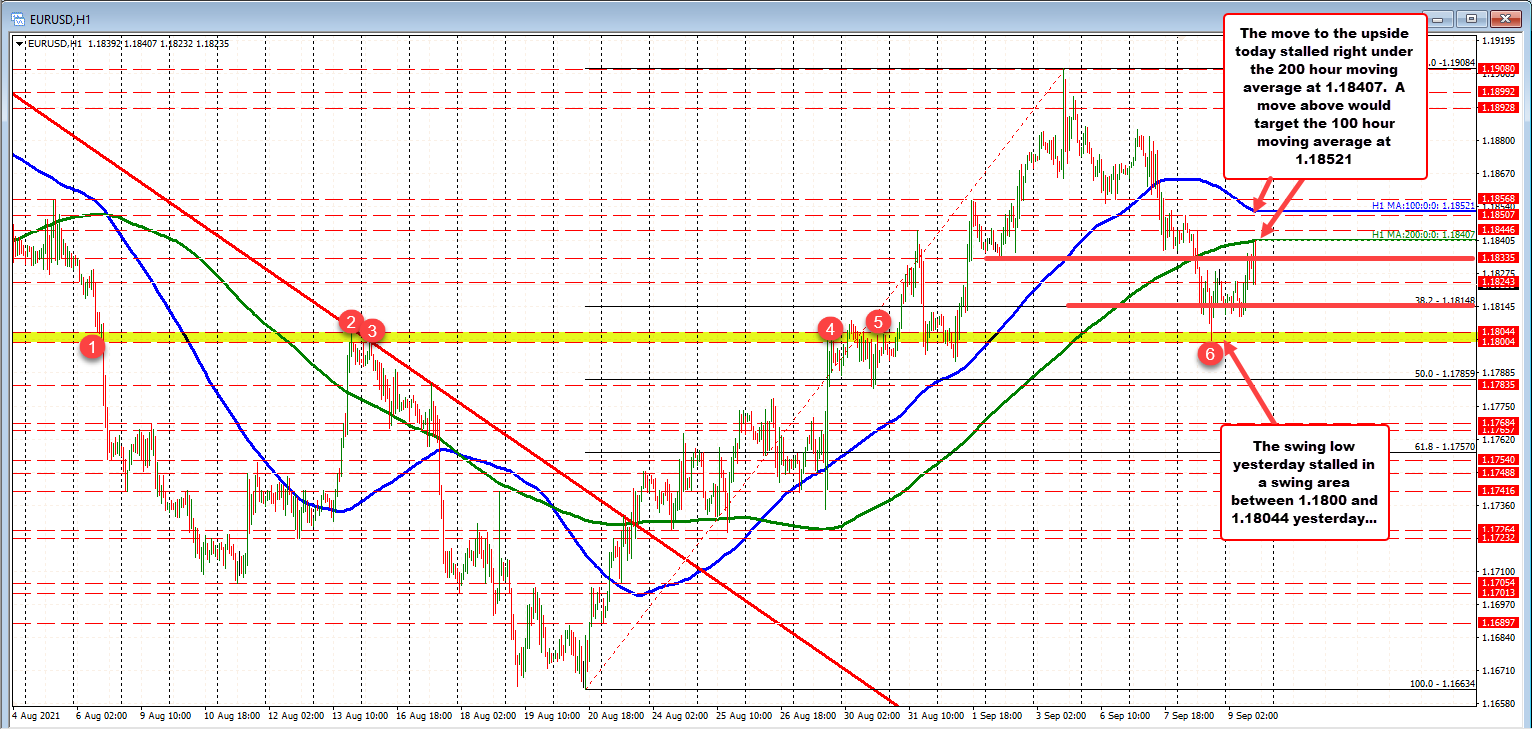Click the 61.8 - 1.17570 Fibonacci label
1532x730 pixels.
[1445, 447]
